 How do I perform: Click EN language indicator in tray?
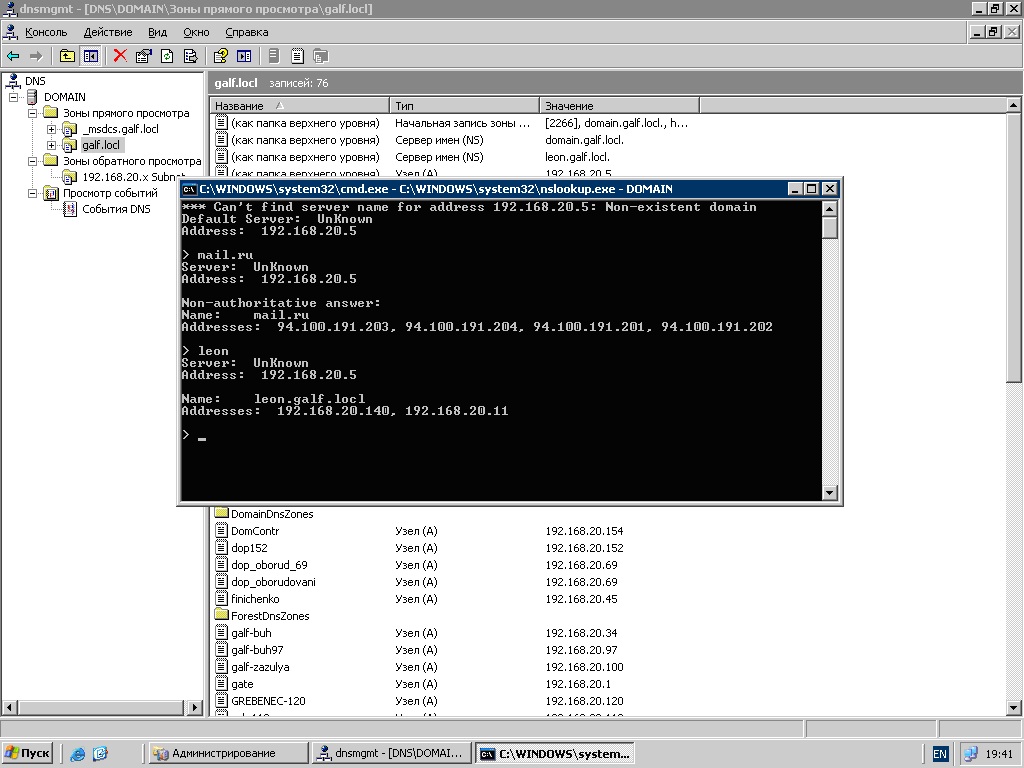click(940, 754)
